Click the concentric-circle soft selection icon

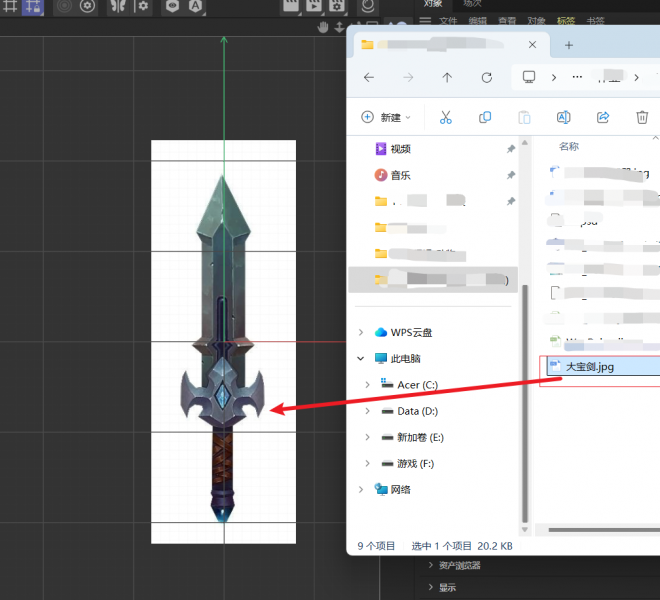[64, 6]
